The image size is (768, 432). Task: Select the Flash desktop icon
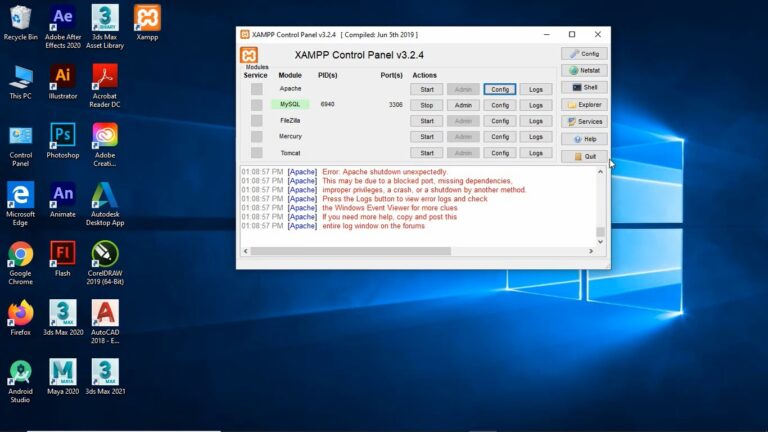click(x=63, y=259)
